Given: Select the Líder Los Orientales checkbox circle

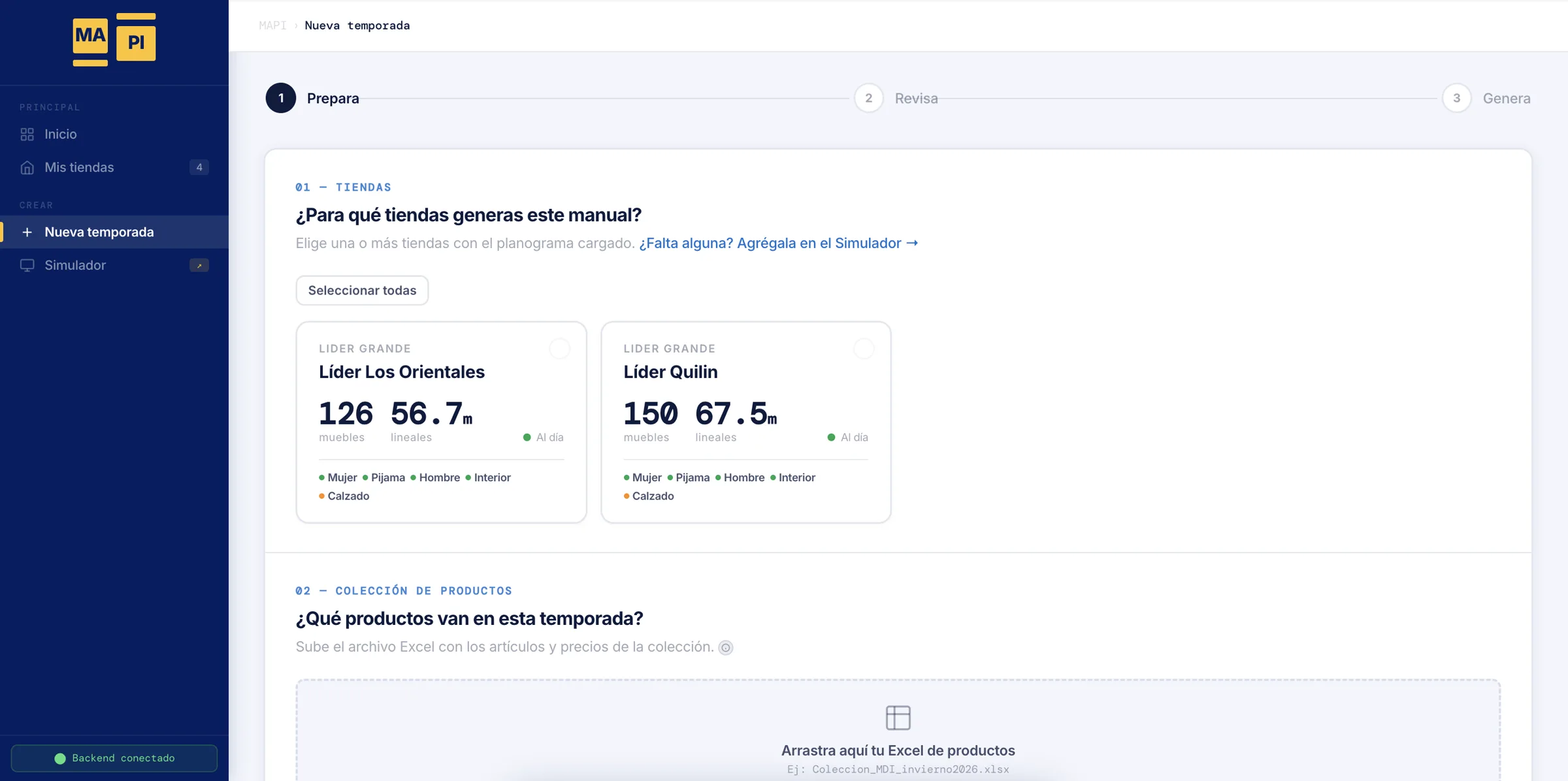Looking at the screenshot, I should (x=559, y=349).
